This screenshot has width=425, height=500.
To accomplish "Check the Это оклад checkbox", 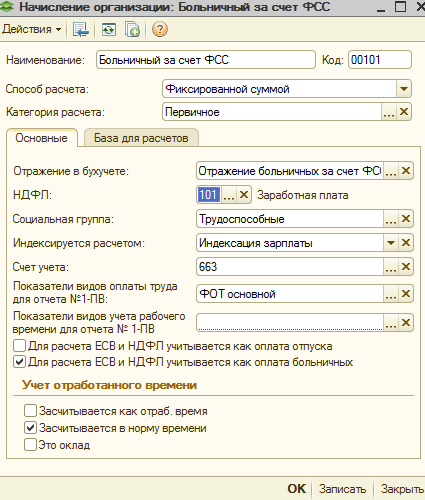I will (x=30, y=445).
